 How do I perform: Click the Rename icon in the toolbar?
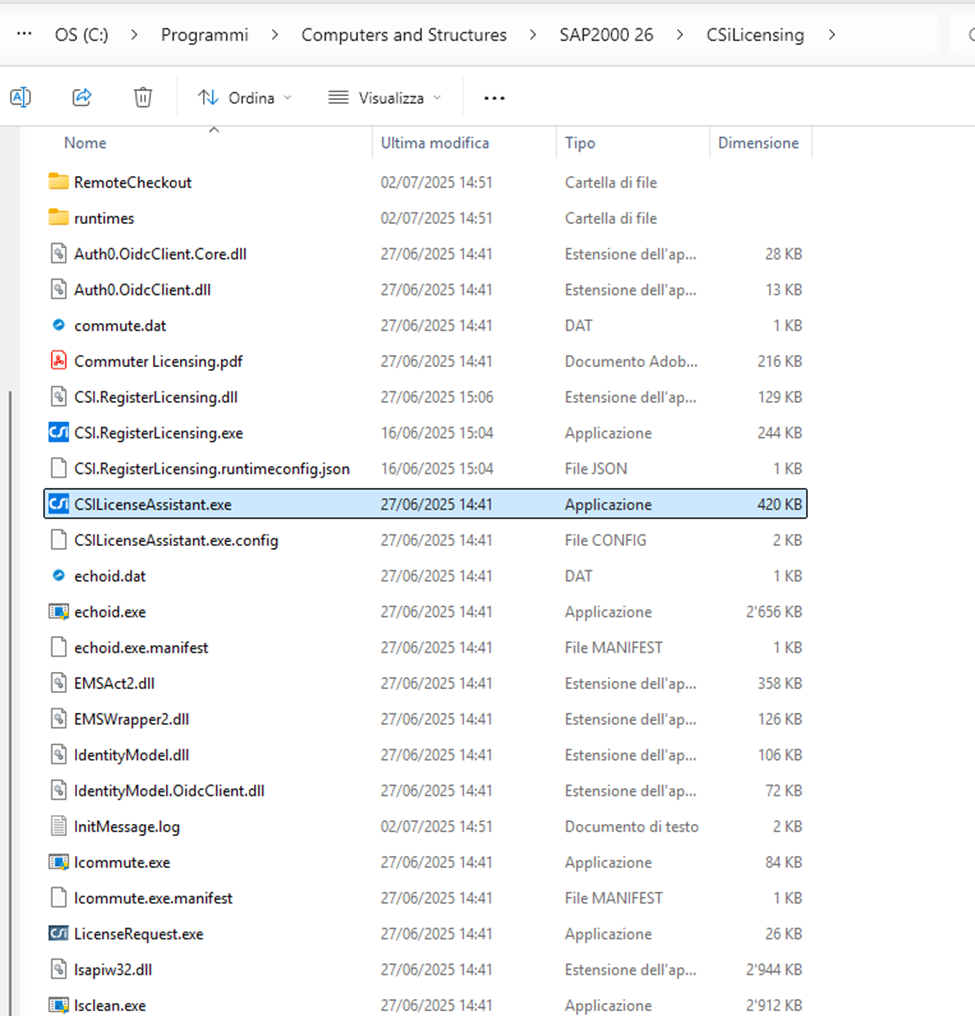tap(20, 97)
